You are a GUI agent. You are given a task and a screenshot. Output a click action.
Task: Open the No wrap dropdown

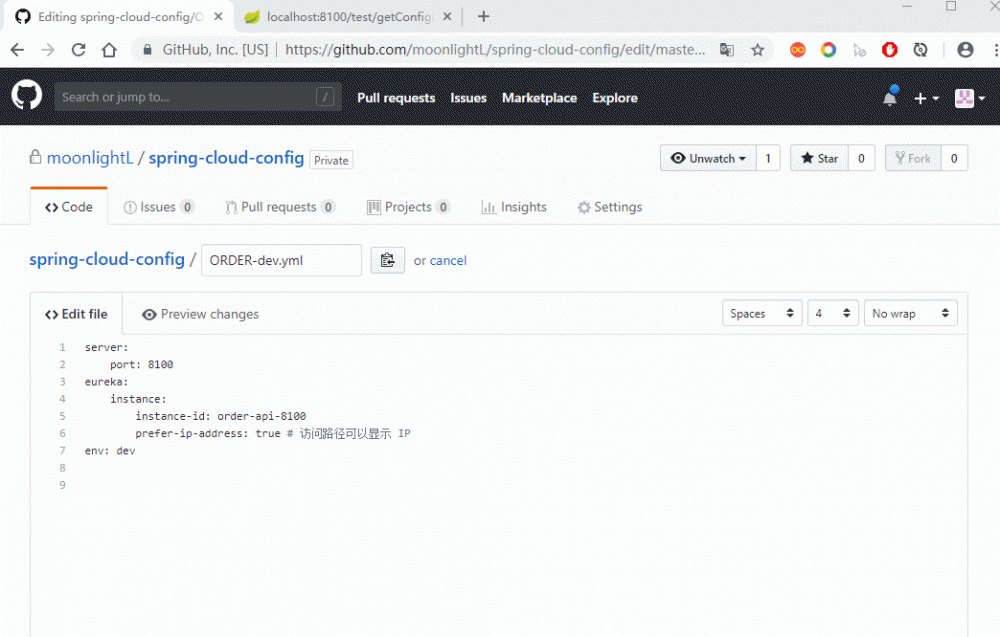909,313
